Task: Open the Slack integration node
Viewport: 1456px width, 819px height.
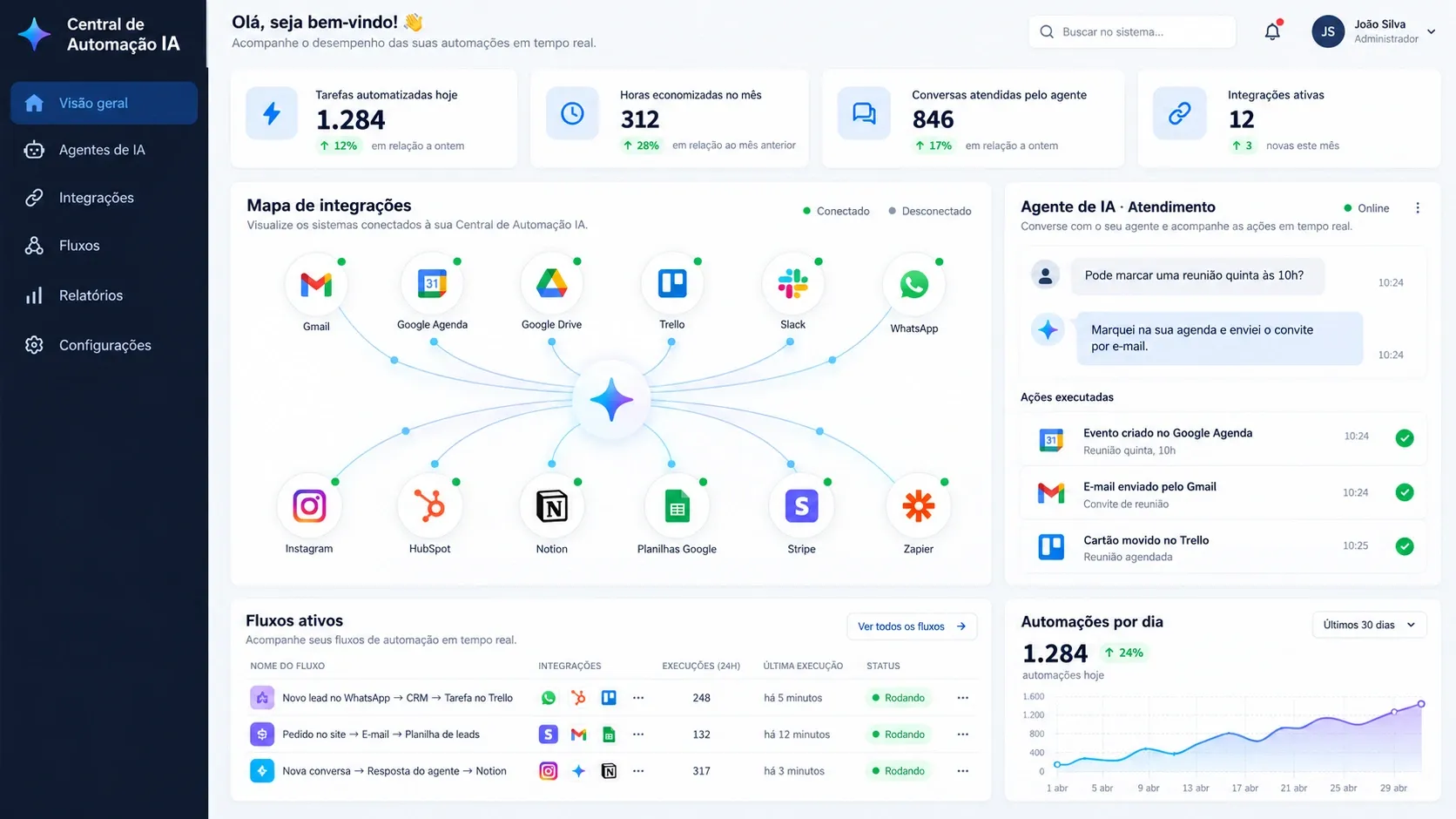Action: (x=792, y=283)
